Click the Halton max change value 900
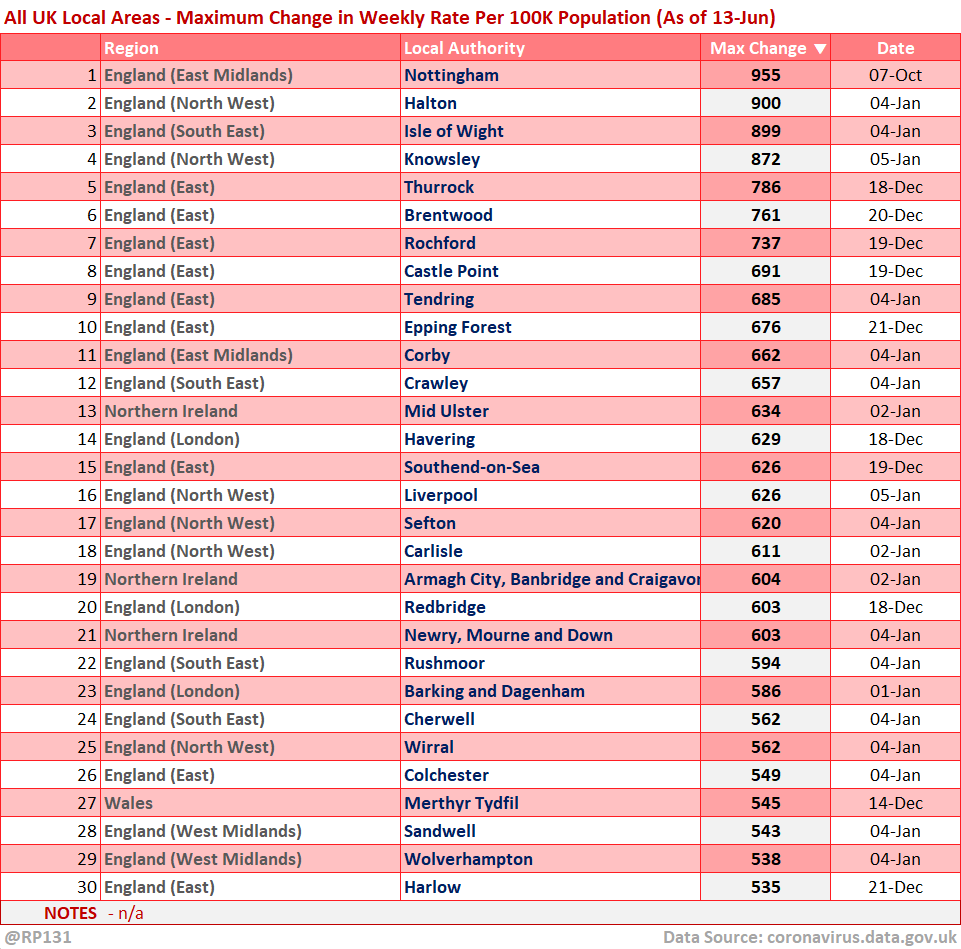This screenshot has width=961, height=949. 765,103
